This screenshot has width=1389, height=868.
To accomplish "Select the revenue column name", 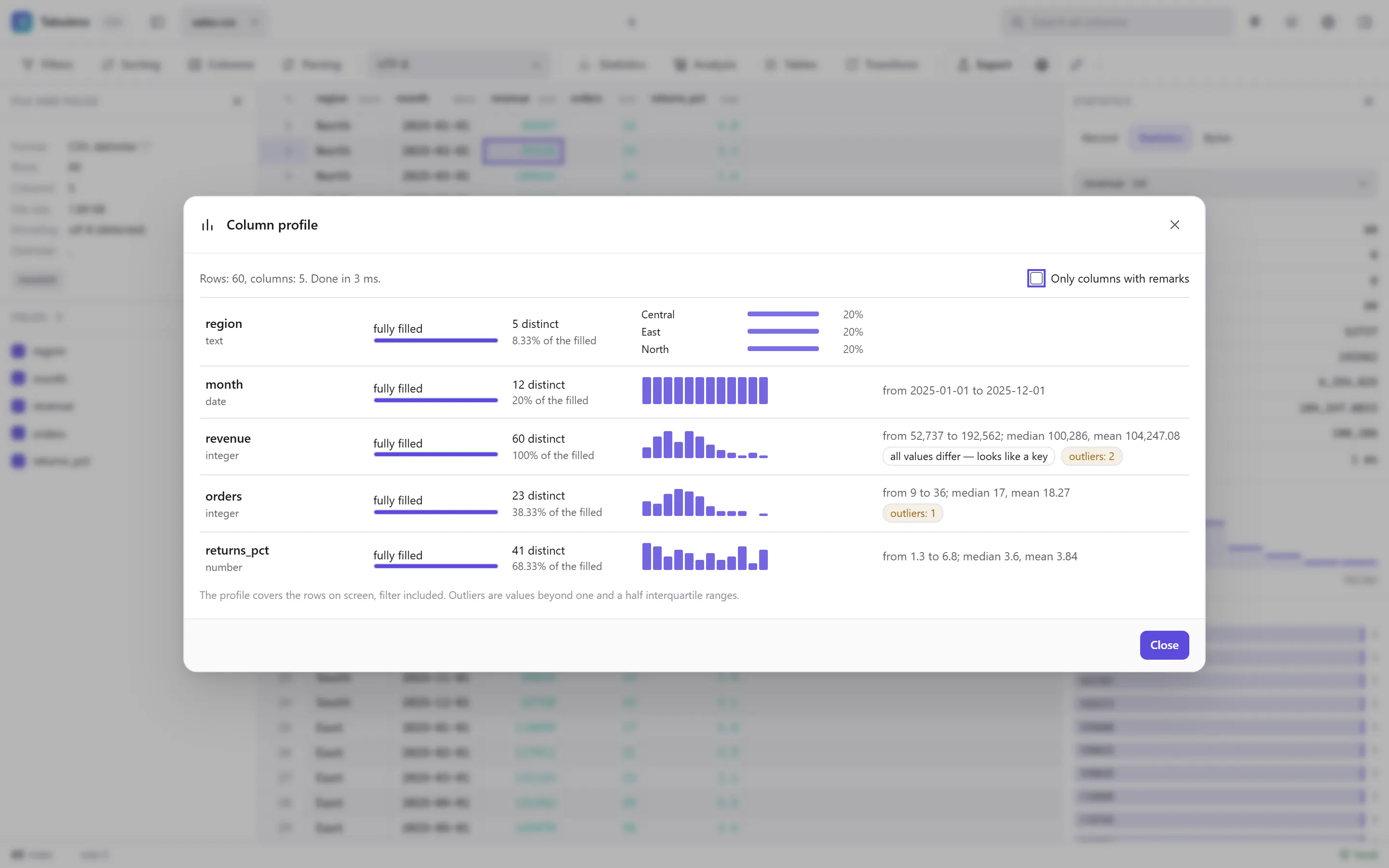I will pos(228,439).
